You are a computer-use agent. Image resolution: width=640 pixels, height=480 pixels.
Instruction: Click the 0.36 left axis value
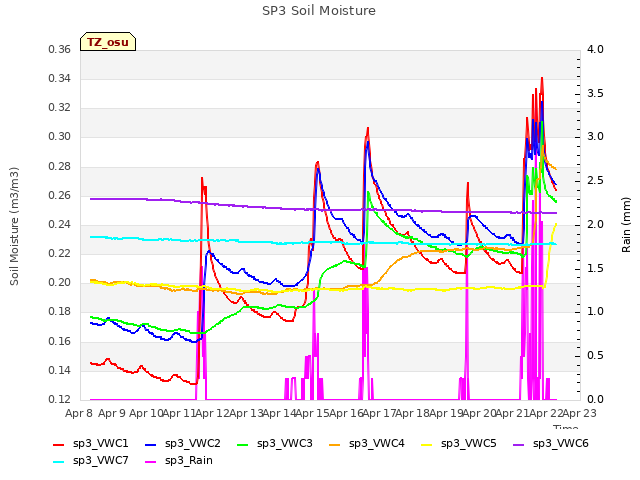60,50
